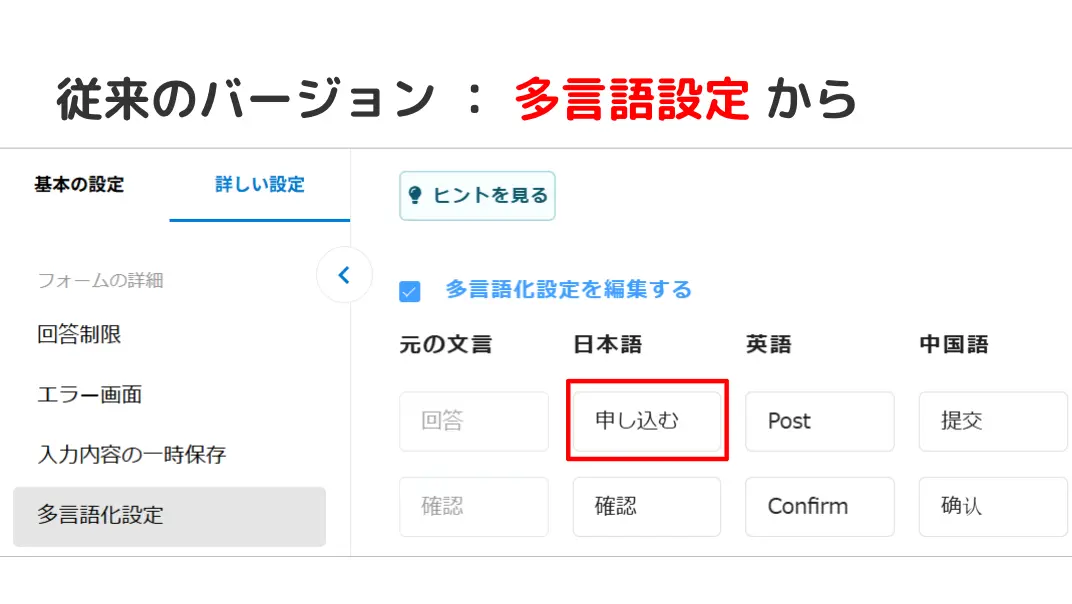Click the Japanese field containing 申し込む

point(647,421)
